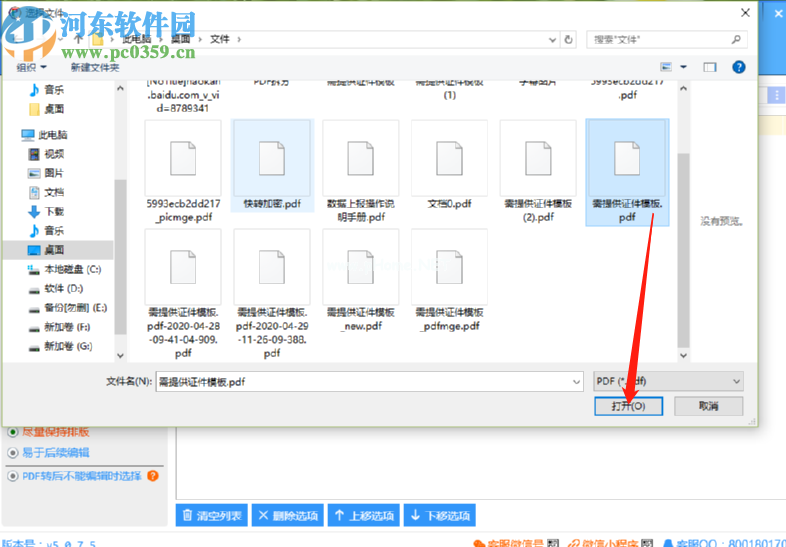
Task: Open the file name history dropdown arrow
Action: pyautogui.click(x=576, y=381)
